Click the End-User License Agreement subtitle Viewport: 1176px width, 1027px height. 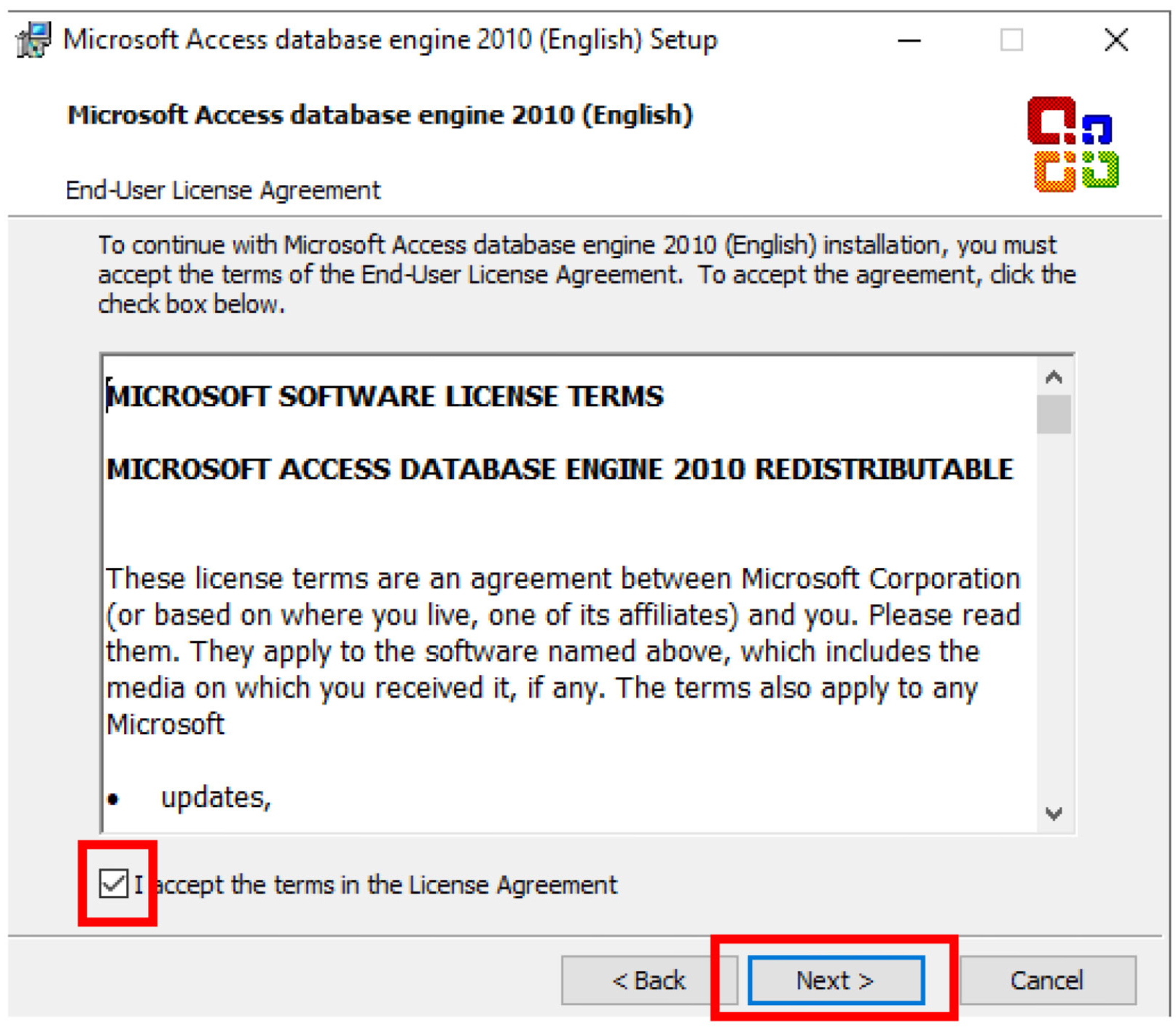tap(223, 190)
